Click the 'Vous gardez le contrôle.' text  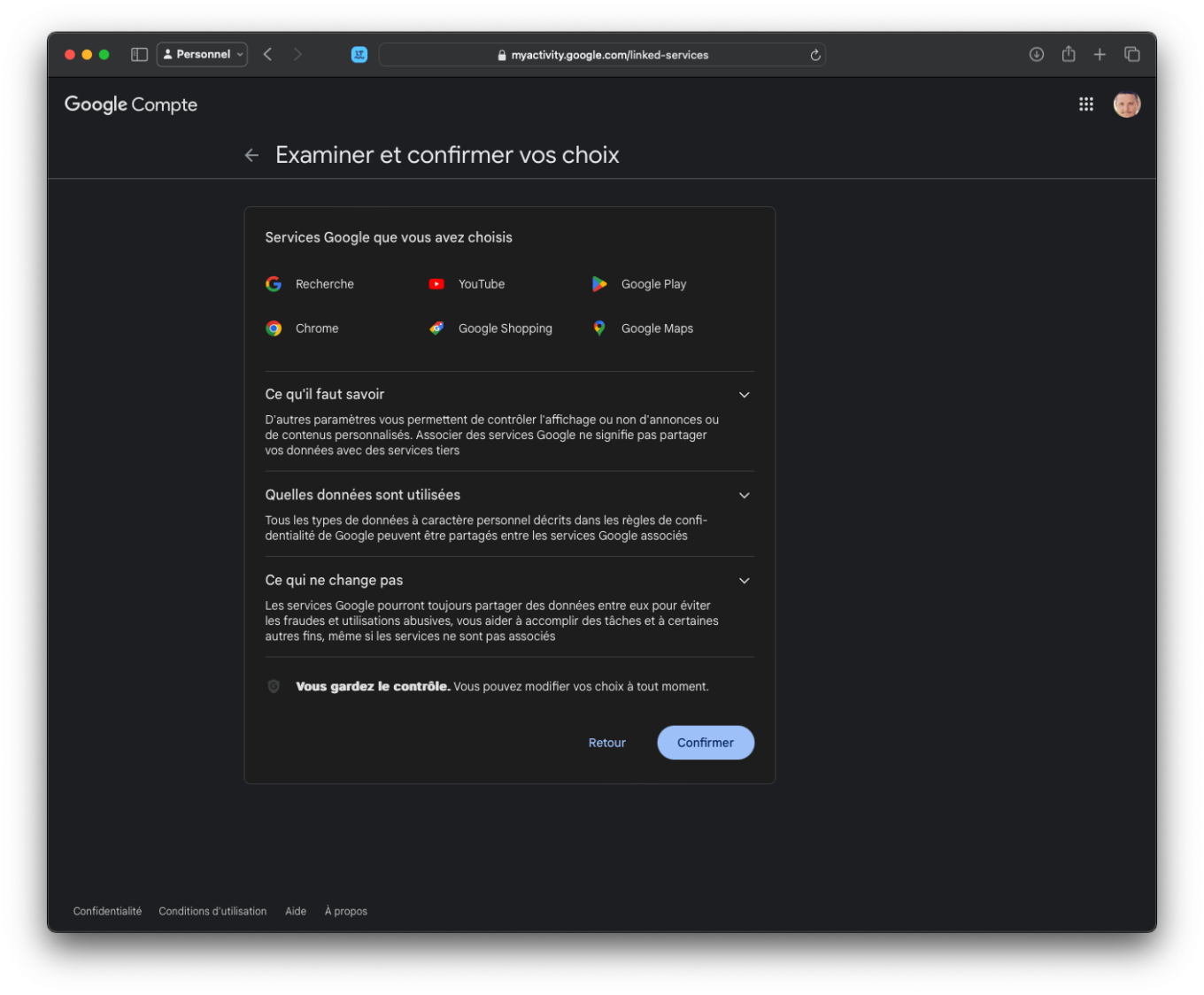tap(373, 686)
